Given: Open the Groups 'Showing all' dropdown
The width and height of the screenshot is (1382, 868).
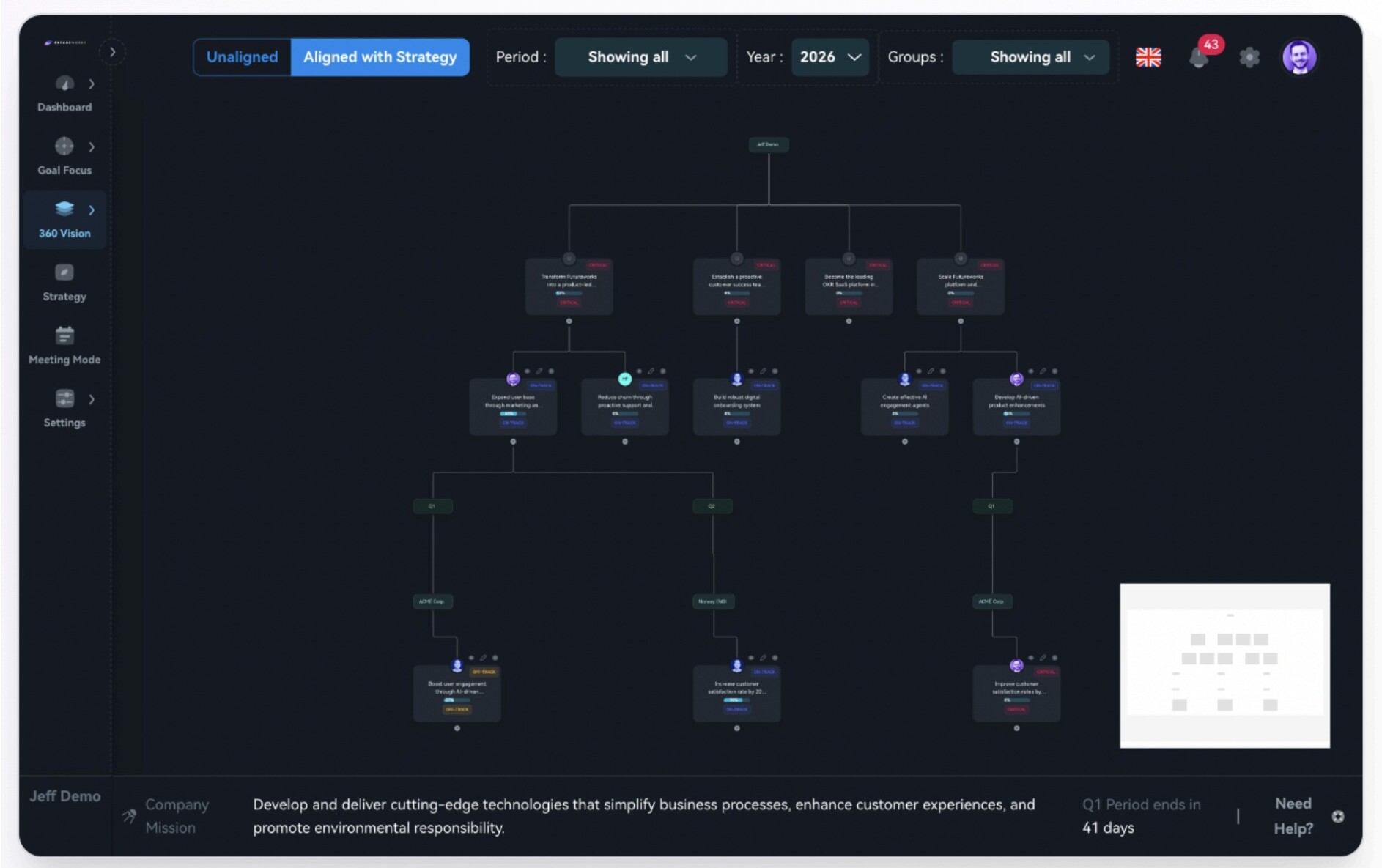Looking at the screenshot, I should (x=1030, y=57).
